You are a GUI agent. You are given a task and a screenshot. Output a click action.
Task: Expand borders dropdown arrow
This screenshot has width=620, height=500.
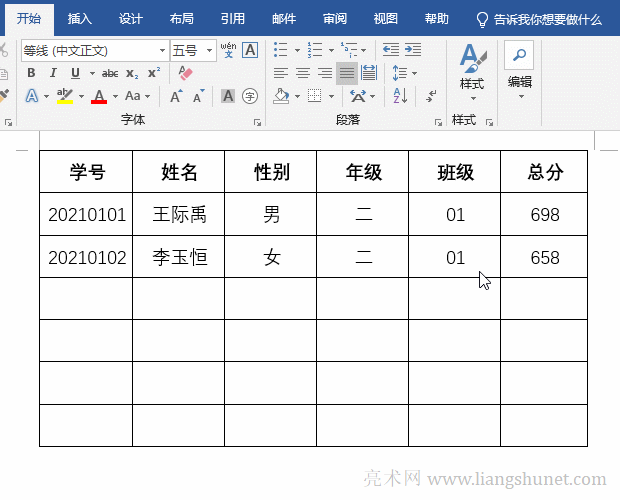(331, 96)
